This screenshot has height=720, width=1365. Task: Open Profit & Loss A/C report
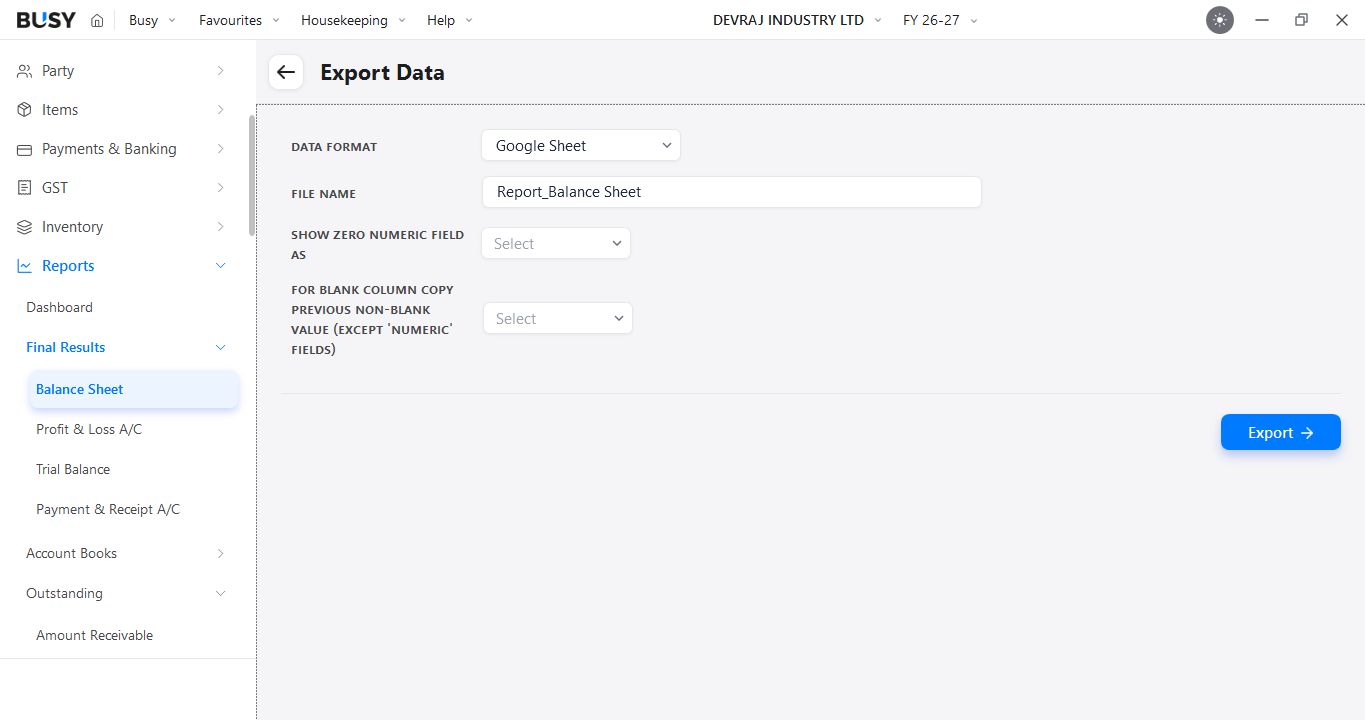tap(89, 430)
